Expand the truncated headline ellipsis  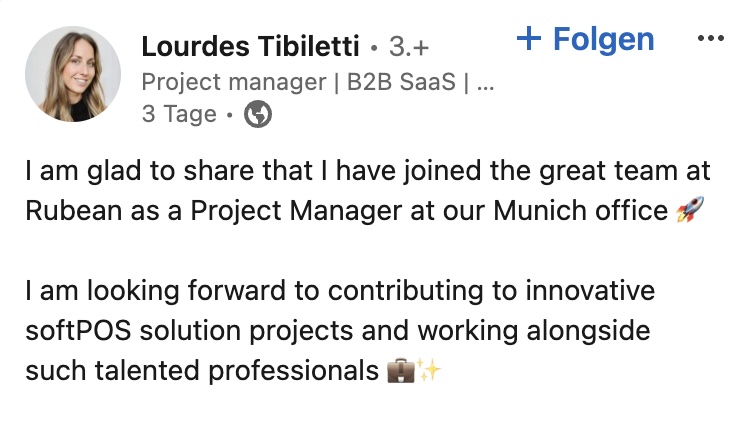(x=486, y=83)
